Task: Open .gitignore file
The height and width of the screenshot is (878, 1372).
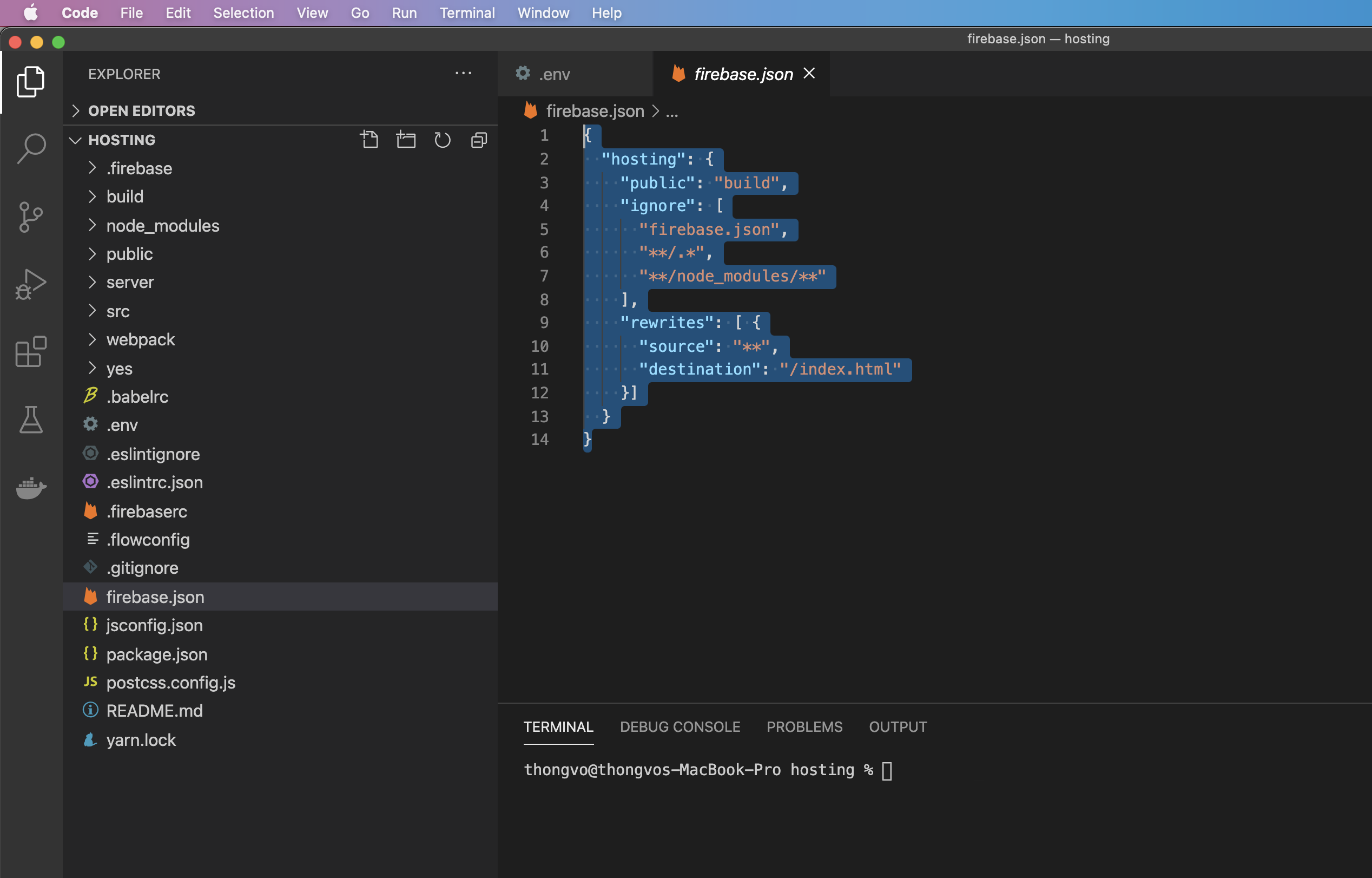Action: [280, 568]
